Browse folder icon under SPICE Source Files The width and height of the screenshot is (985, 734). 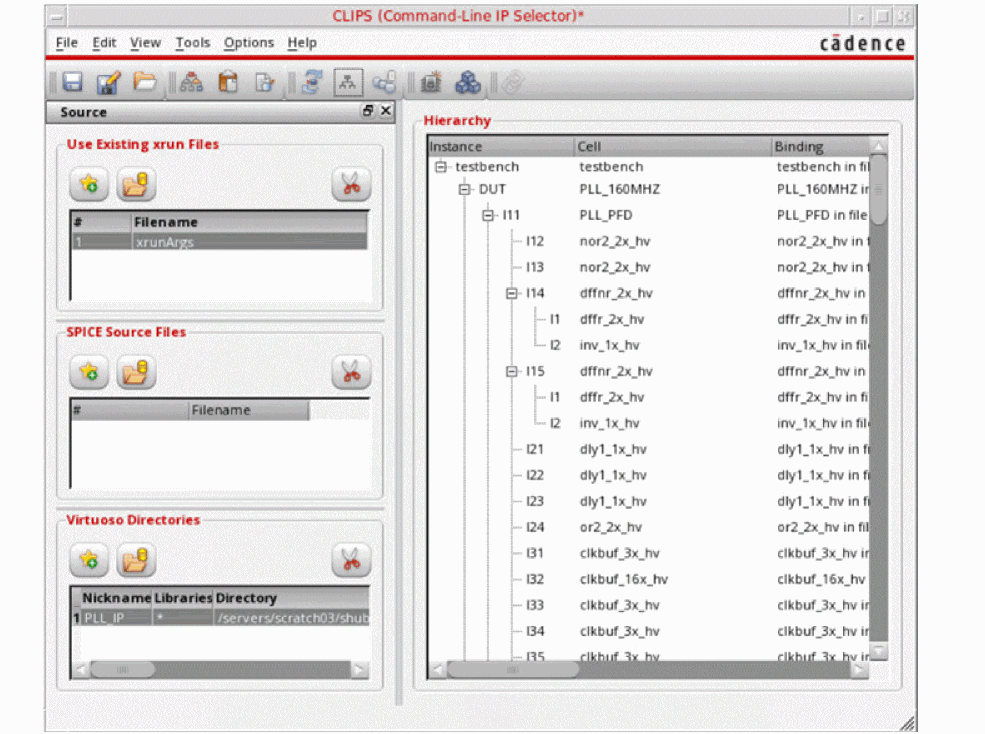[136, 373]
